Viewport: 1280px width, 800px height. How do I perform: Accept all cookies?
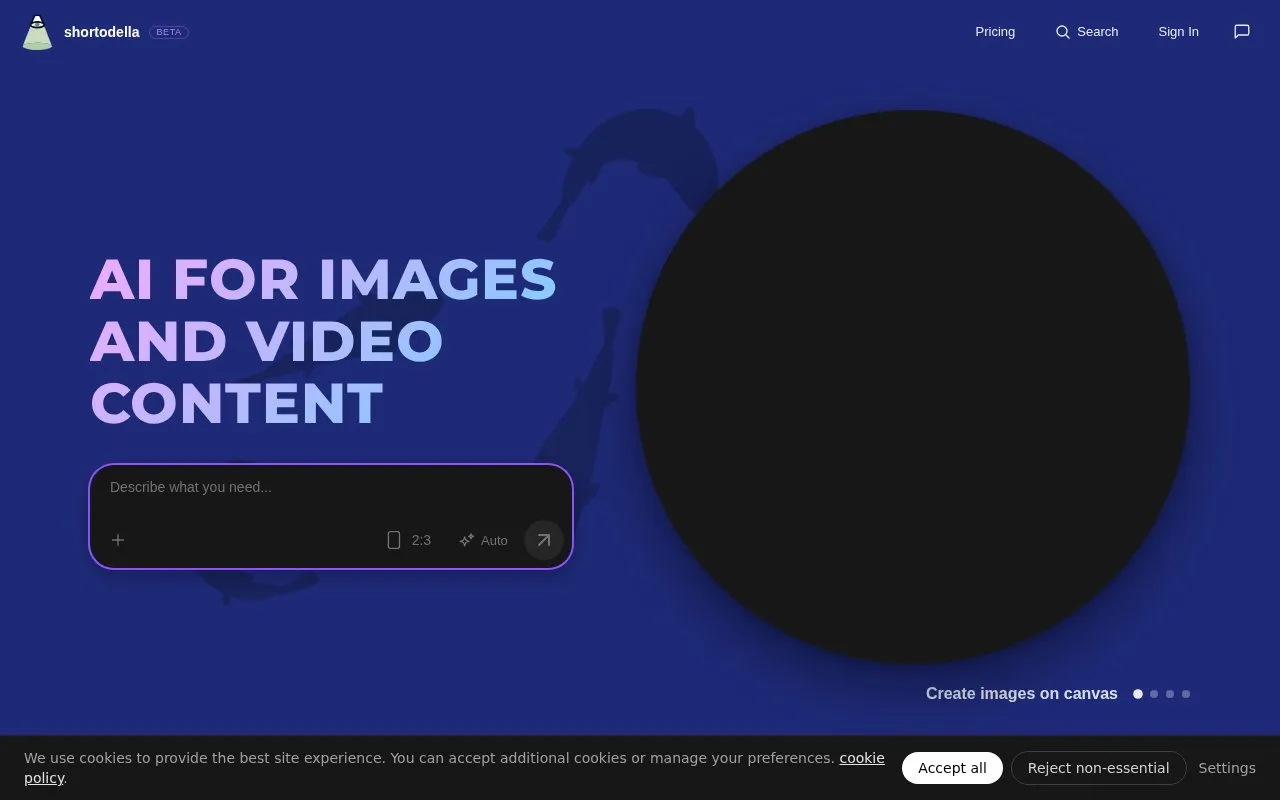pyautogui.click(x=952, y=768)
